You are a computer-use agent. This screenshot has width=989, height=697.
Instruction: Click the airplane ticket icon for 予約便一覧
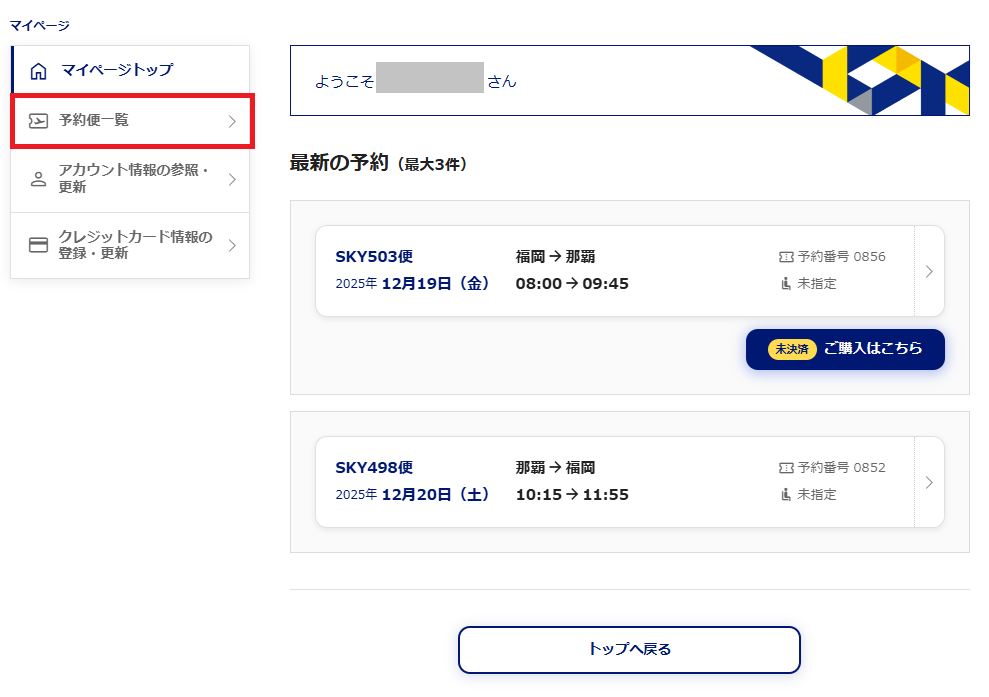[38, 121]
